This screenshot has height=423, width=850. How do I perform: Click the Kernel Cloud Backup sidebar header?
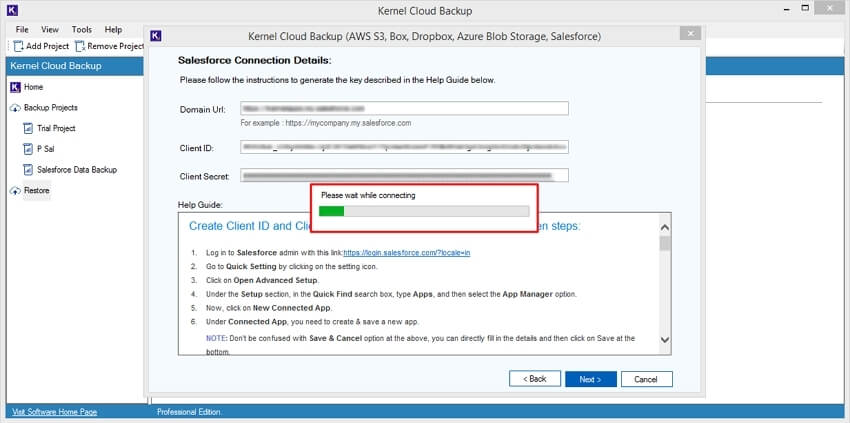(x=75, y=66)
